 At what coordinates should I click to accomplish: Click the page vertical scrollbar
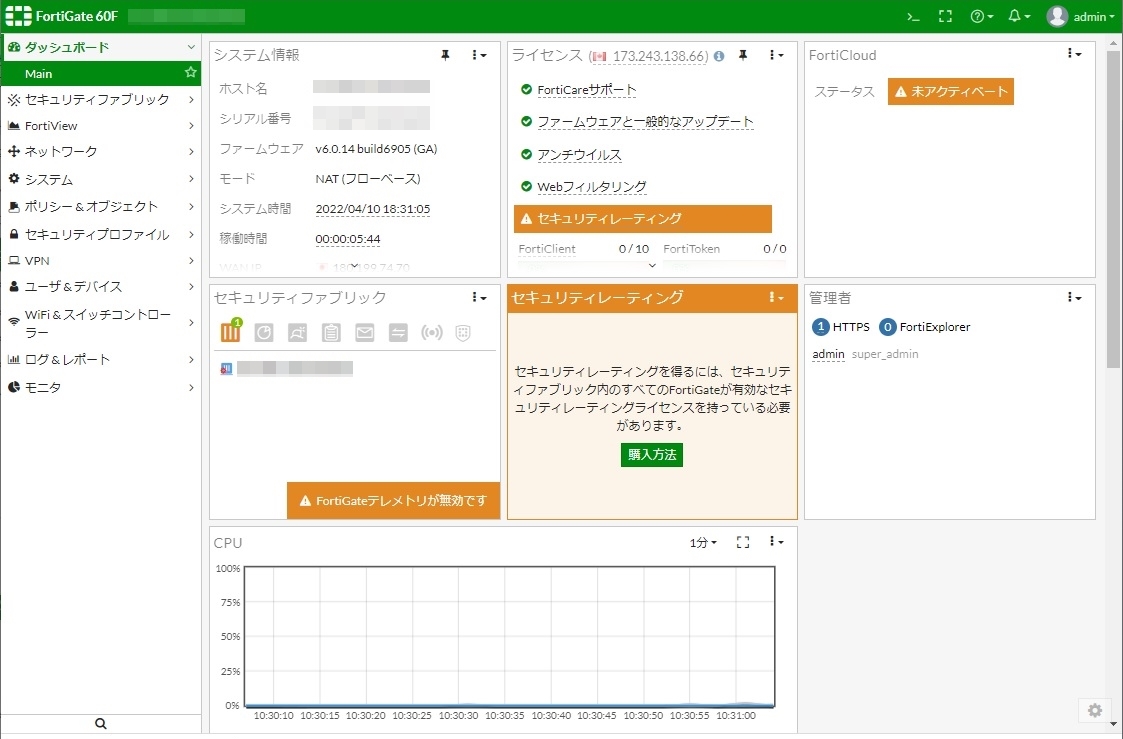pyautogui.click(x=1114, y=208)
